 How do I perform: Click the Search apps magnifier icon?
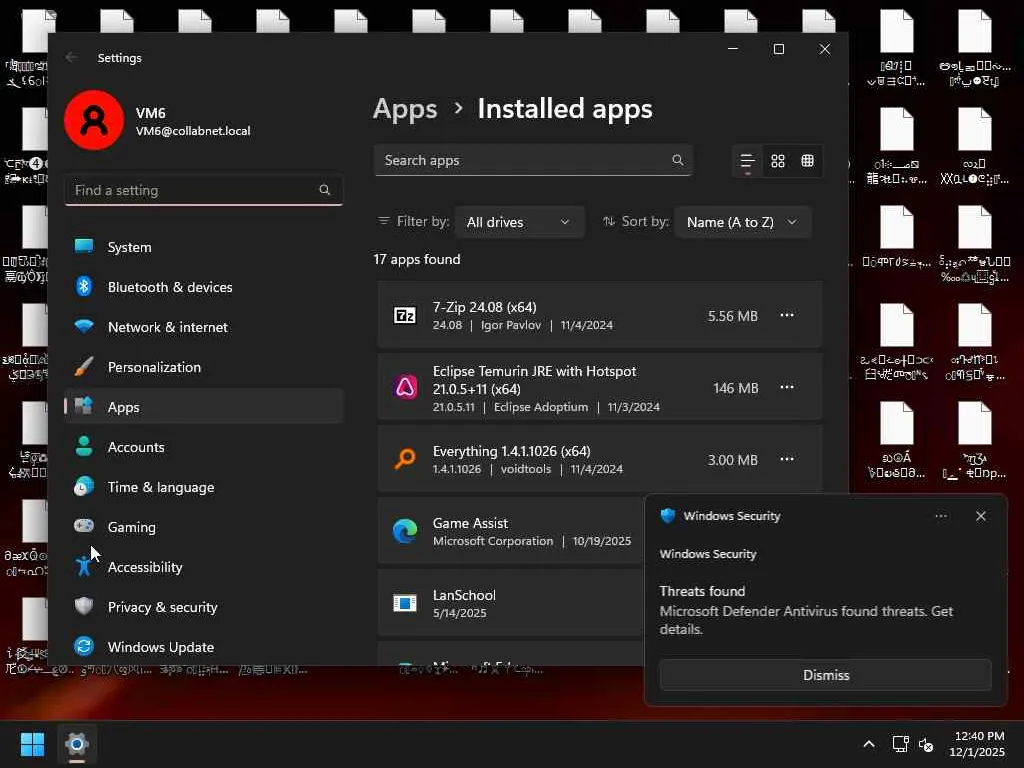pos(678,160)
